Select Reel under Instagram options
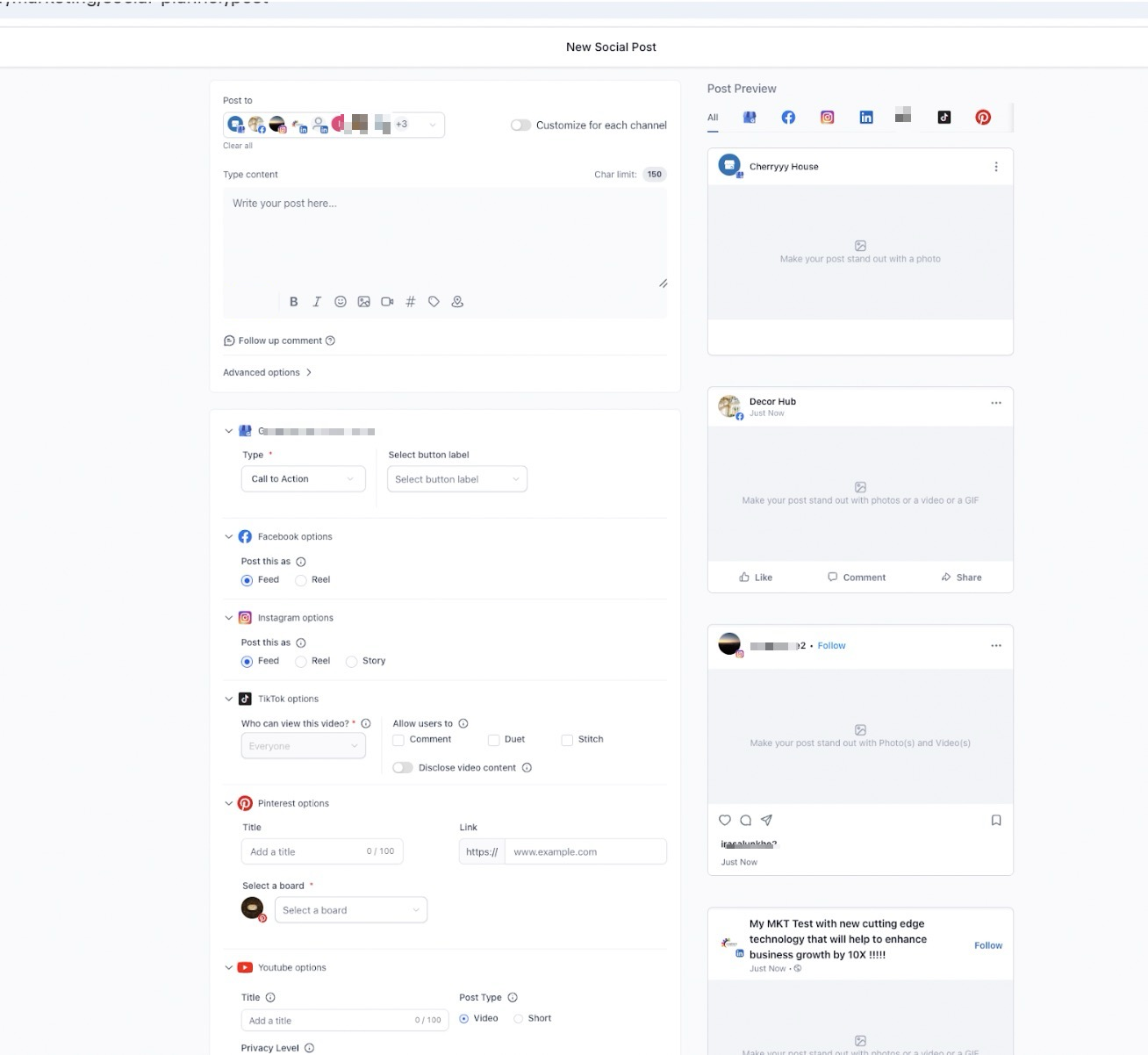 click(301, 662)
